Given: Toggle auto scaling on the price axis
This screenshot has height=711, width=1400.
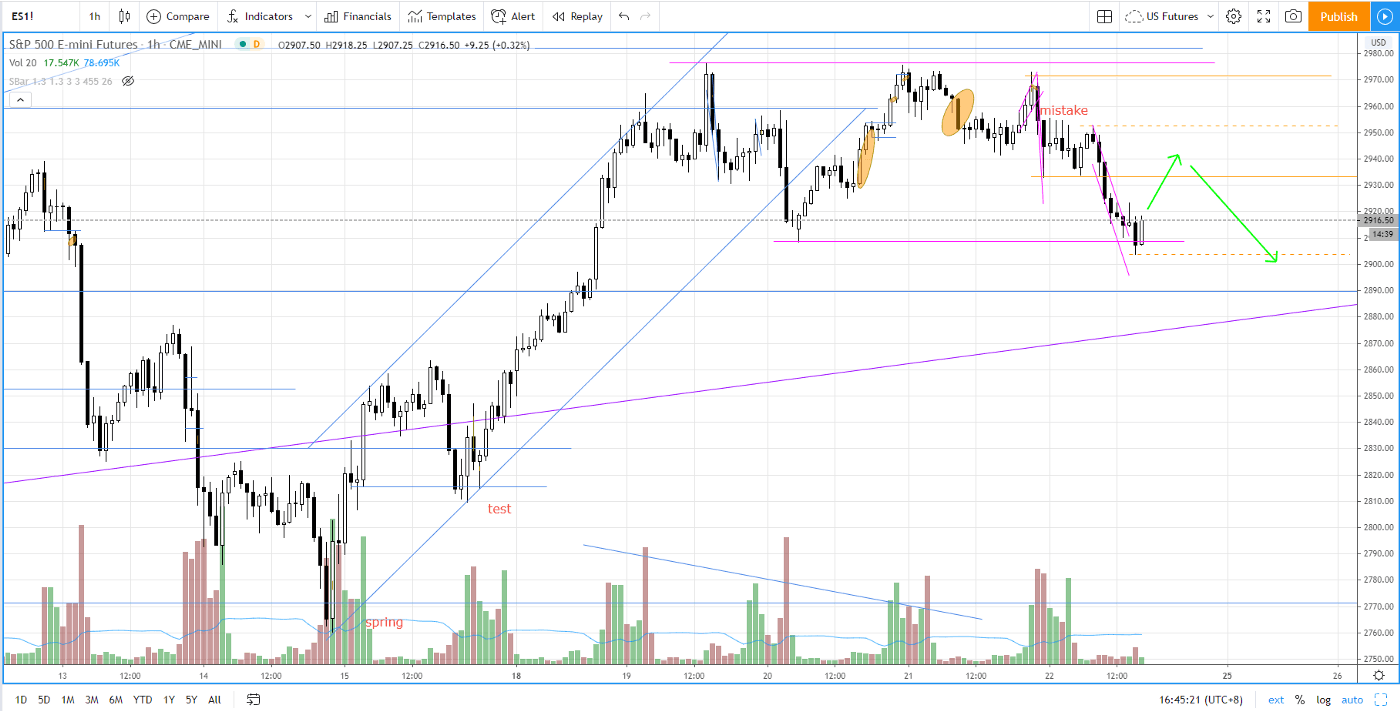Looking at the screenshot, I should coord(1352,699).
